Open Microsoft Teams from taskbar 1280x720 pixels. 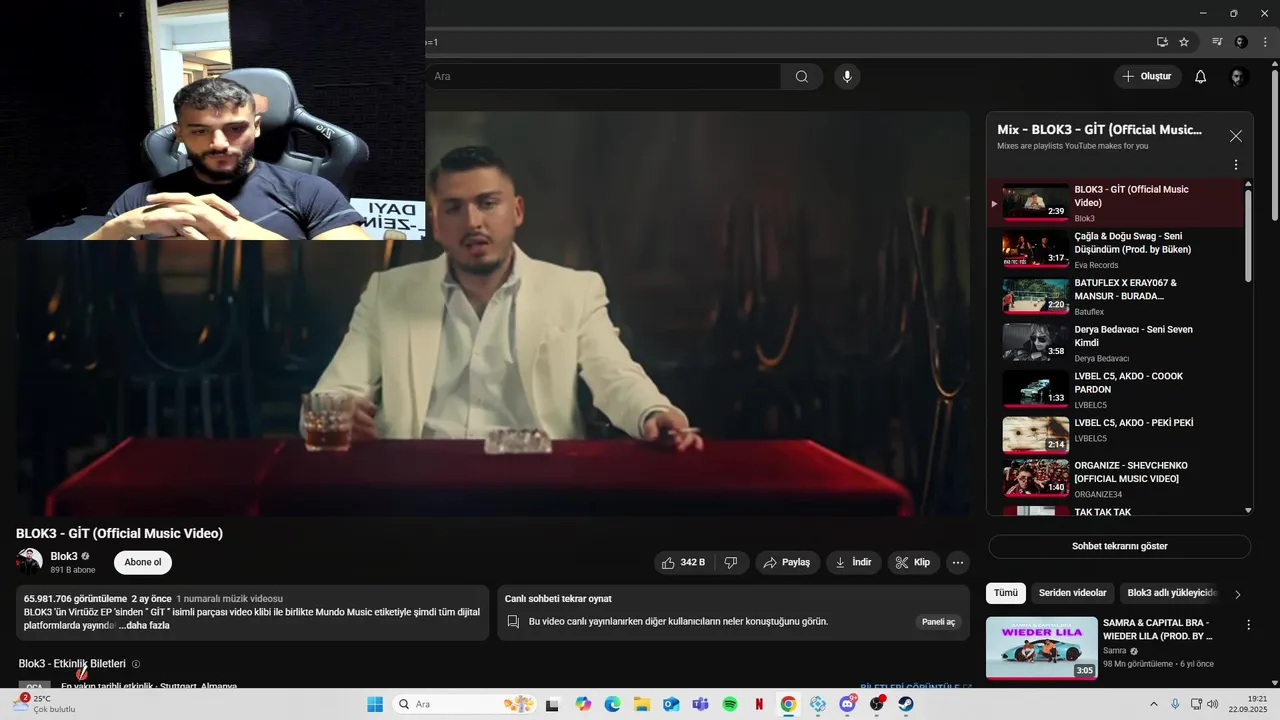coord(700,704)
